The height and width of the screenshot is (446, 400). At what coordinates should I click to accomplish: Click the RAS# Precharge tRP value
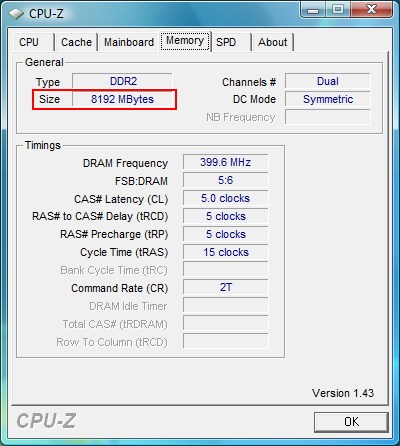(226, 234)
